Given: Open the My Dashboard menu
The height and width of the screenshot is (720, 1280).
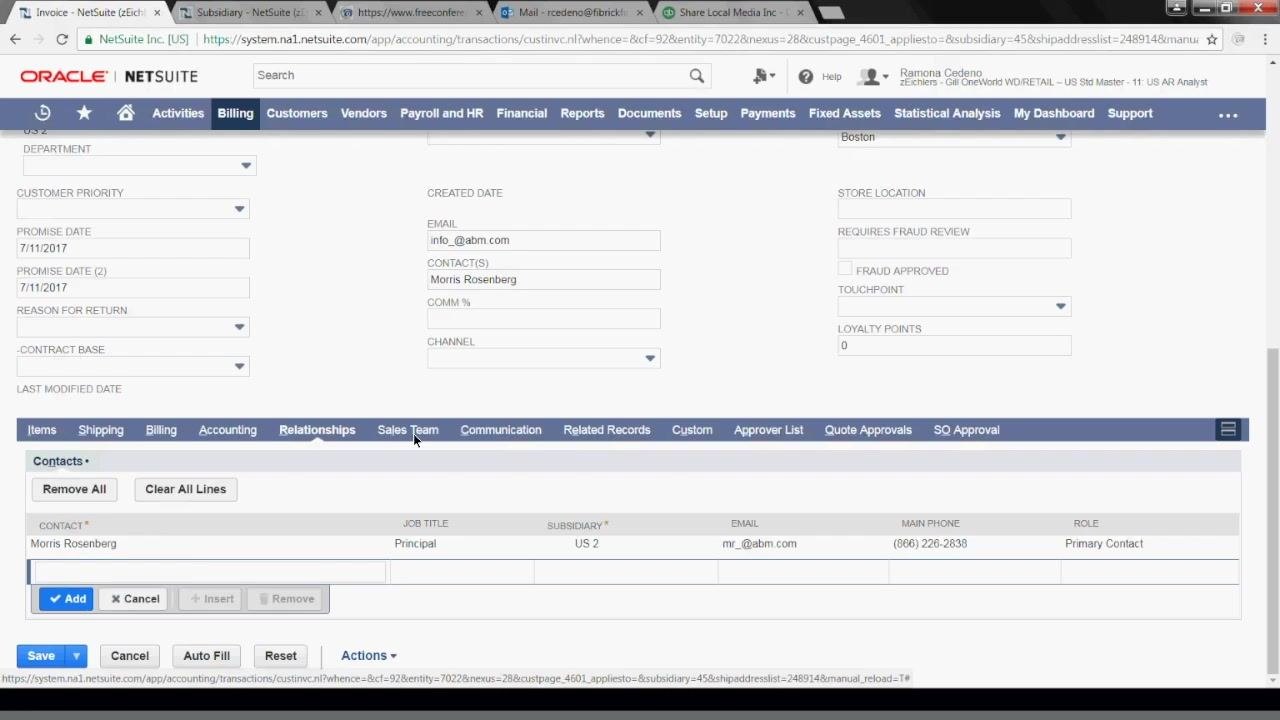Looking at the screenshot, I should pos(1054,113).
